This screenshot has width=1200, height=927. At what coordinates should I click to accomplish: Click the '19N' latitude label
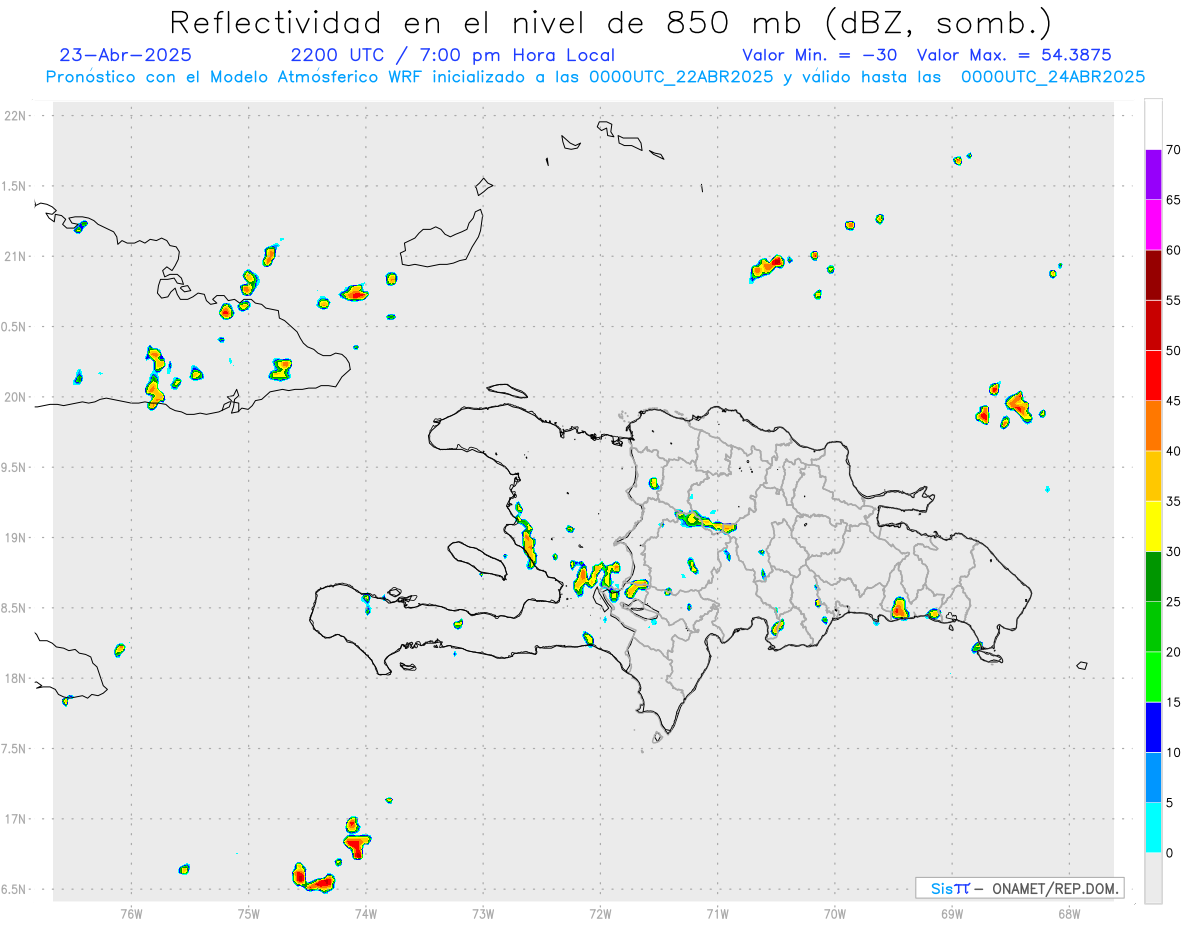coord(15,538)
